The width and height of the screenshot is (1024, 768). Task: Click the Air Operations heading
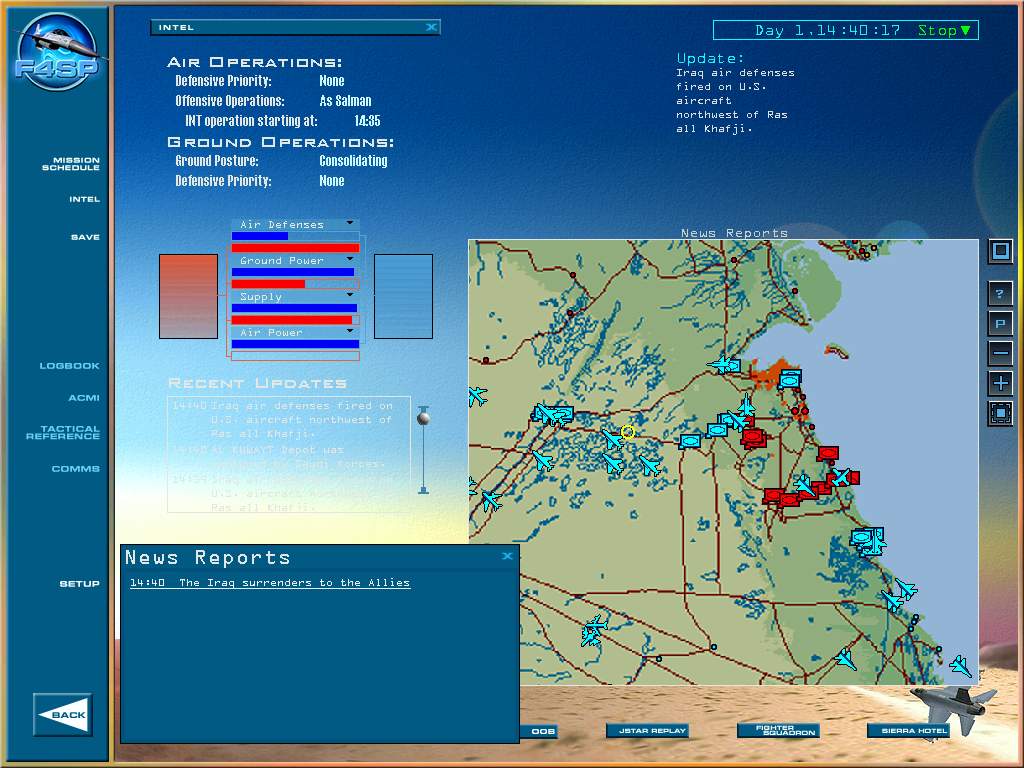(255, 62)
